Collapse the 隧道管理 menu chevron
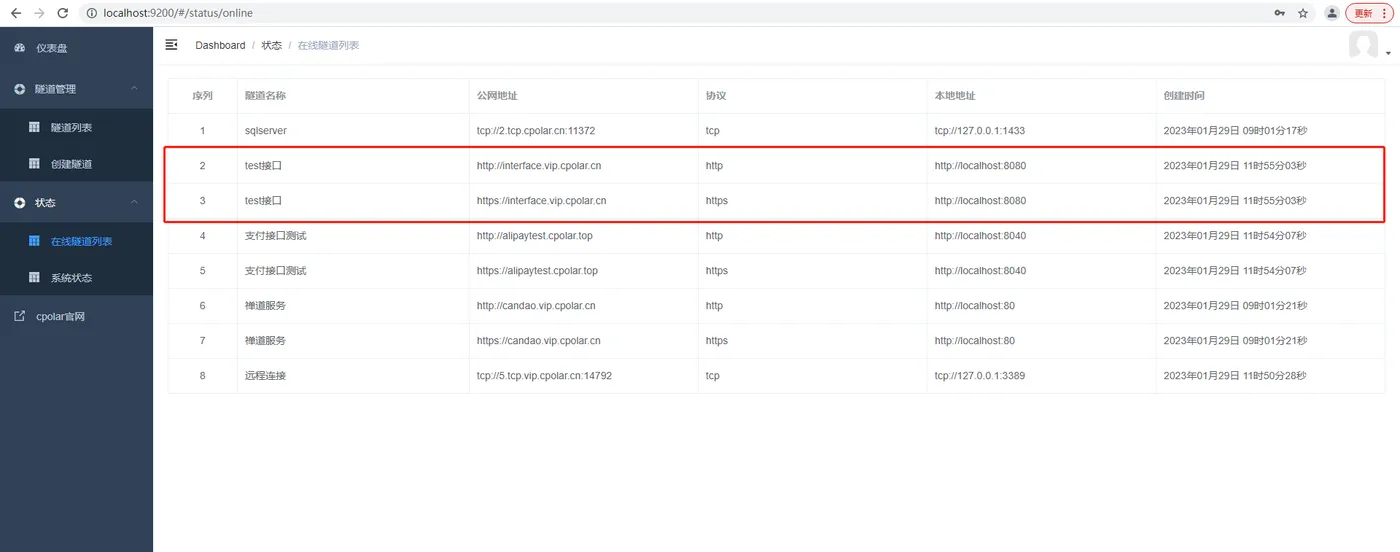 134,89
